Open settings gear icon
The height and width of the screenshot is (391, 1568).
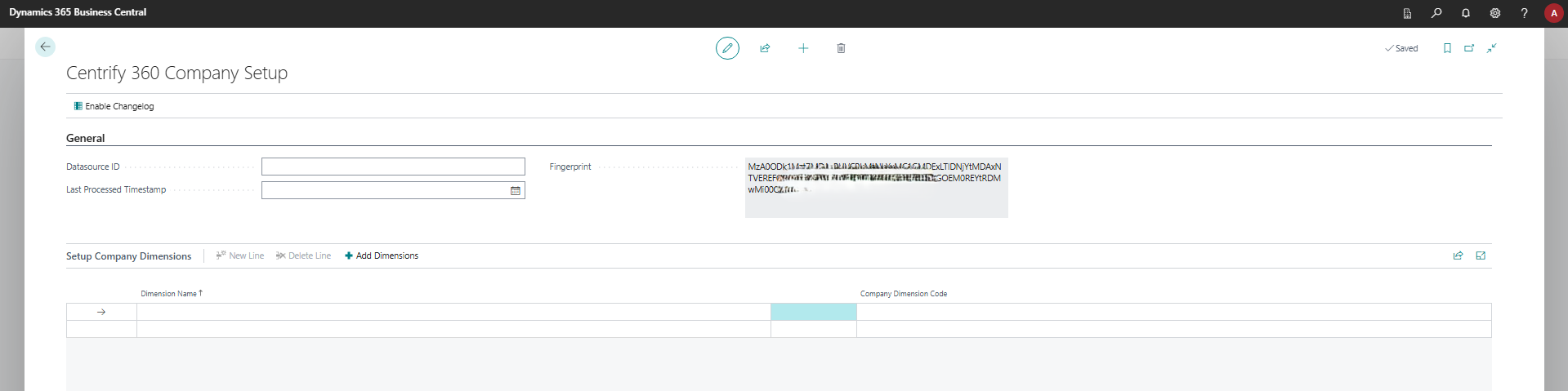[1494, 13]
